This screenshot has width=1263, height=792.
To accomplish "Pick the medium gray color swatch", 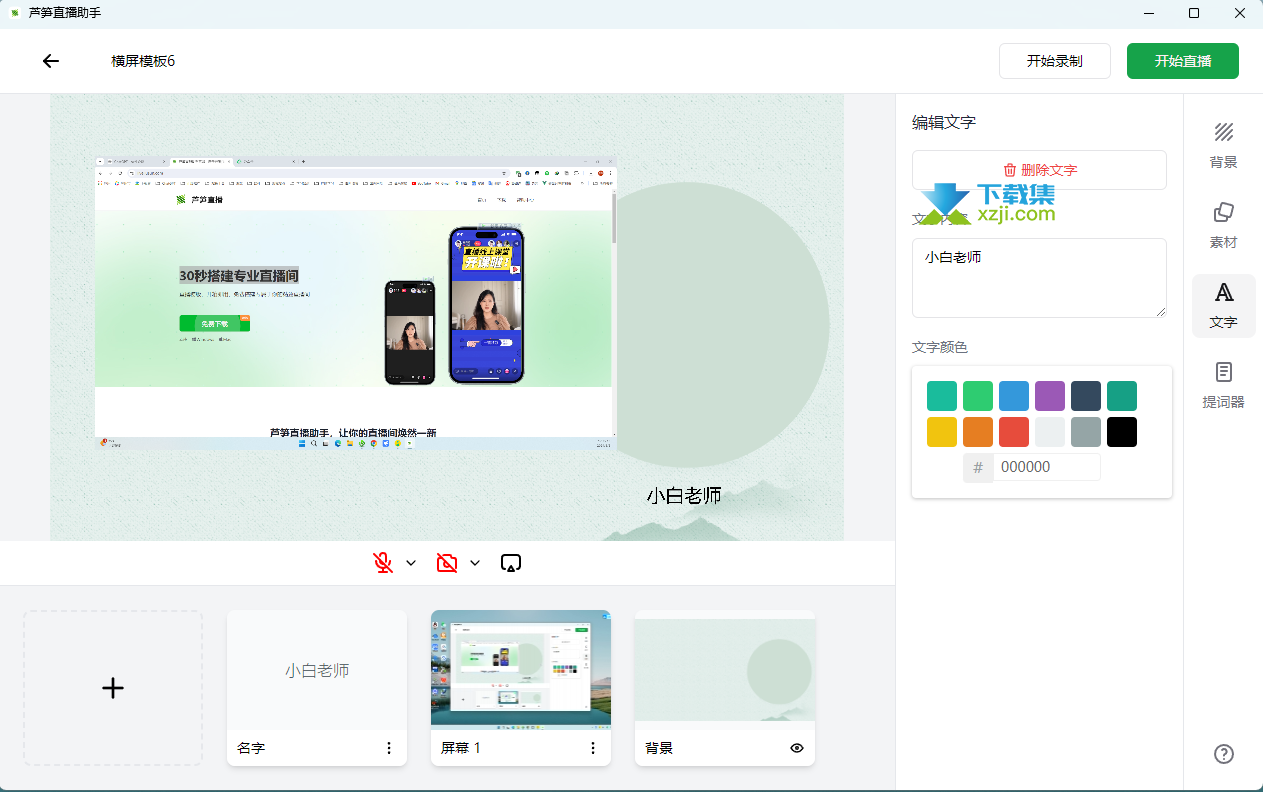I will pos(1086,432).
